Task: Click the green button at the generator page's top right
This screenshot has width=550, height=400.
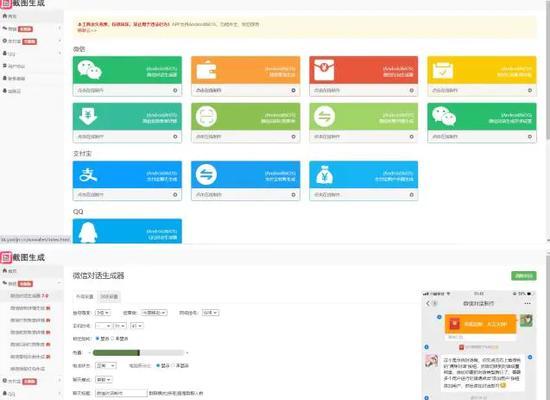Action: (523, 276)
